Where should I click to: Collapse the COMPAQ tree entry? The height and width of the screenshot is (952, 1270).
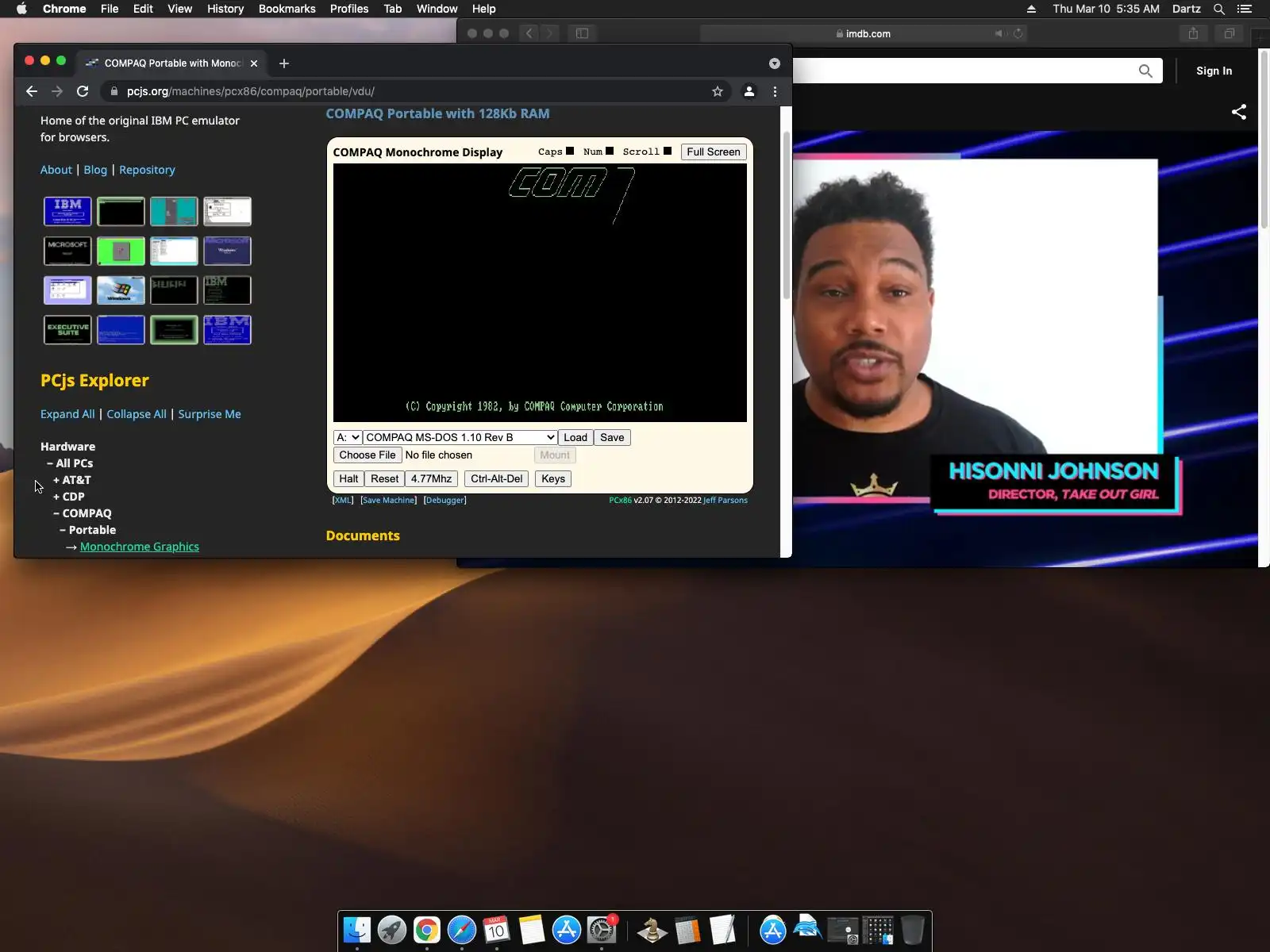(83, 513)
